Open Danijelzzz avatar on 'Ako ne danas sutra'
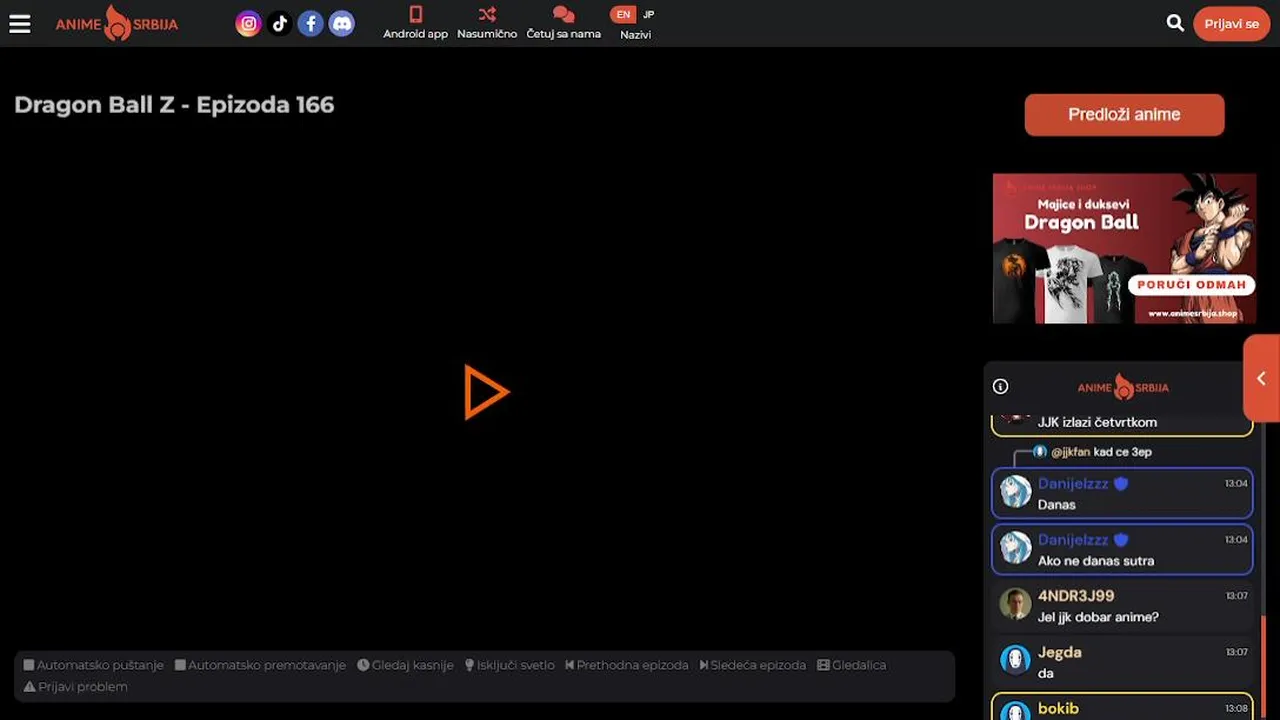This screenshot has height=720, width=1280. coord(1015,547)
